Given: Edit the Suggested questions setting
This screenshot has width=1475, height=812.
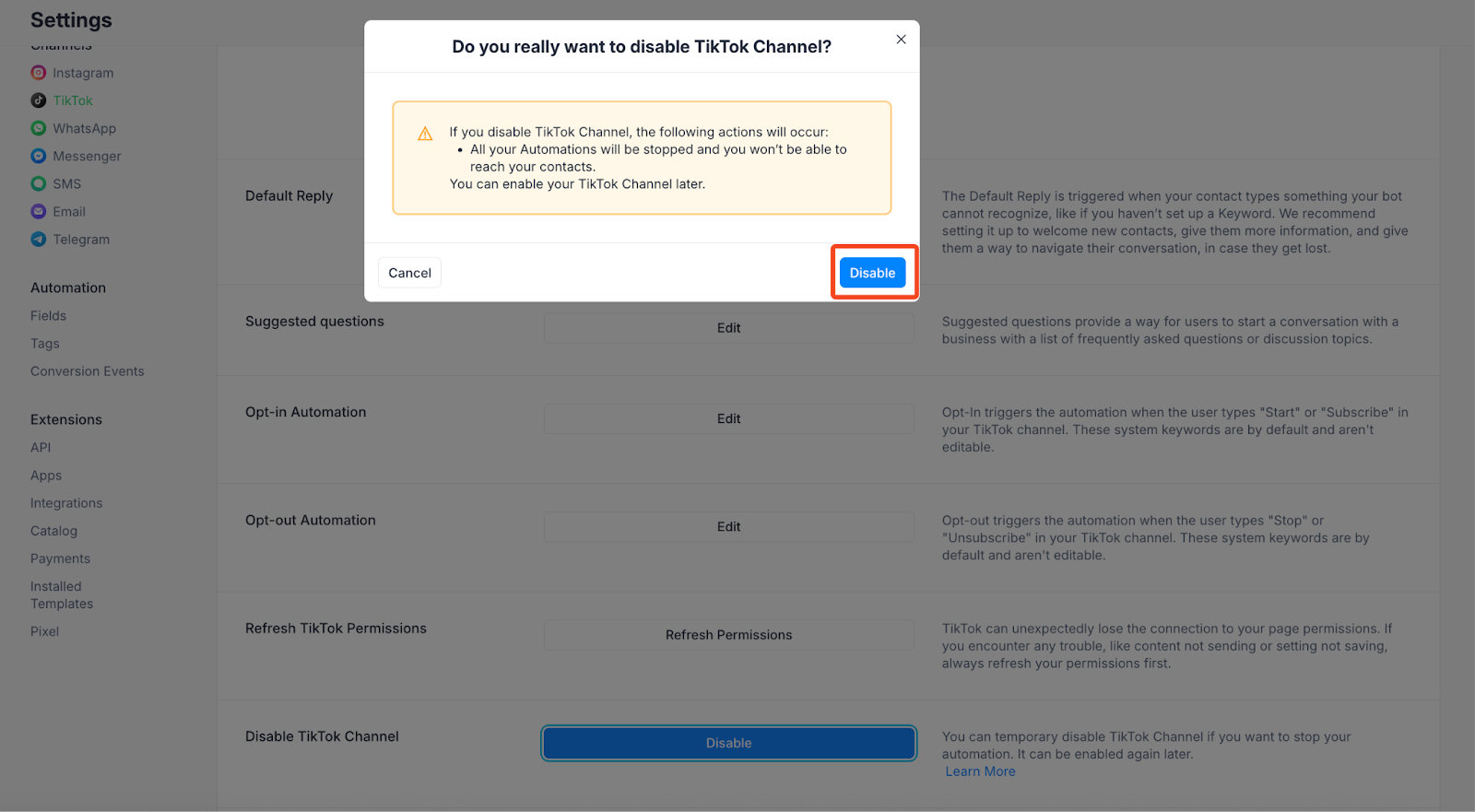Looking at the screenshot, I should pyautogui.click(x=728, y=328).
